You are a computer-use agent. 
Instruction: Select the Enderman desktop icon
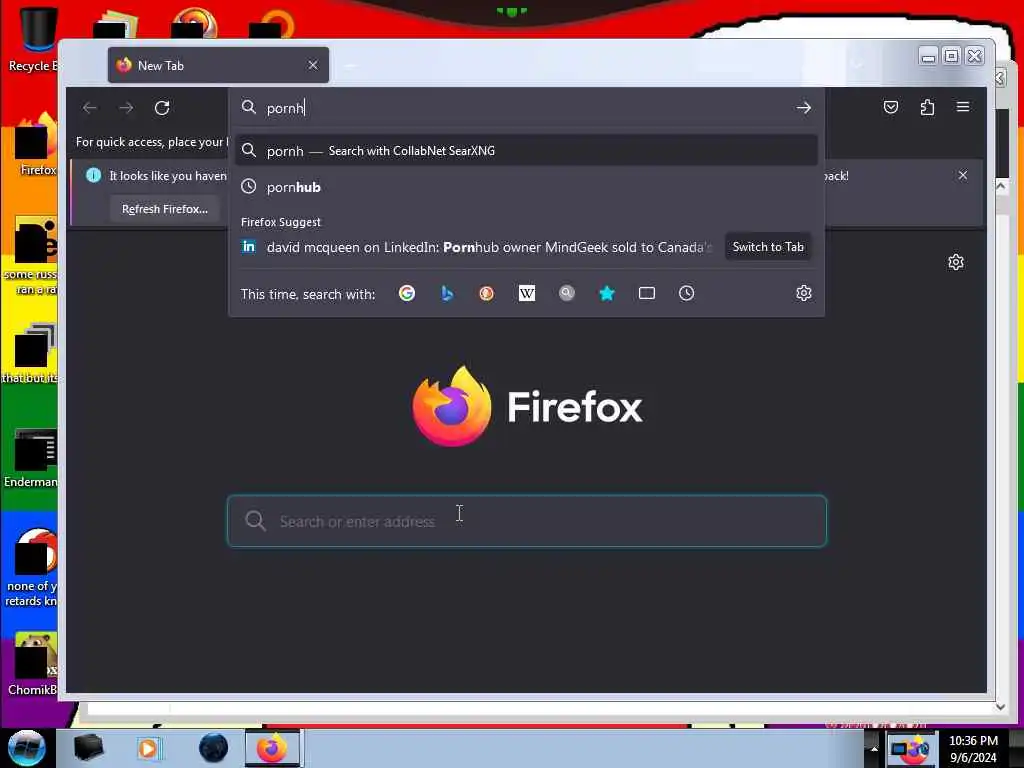click(x=33, y=458)
